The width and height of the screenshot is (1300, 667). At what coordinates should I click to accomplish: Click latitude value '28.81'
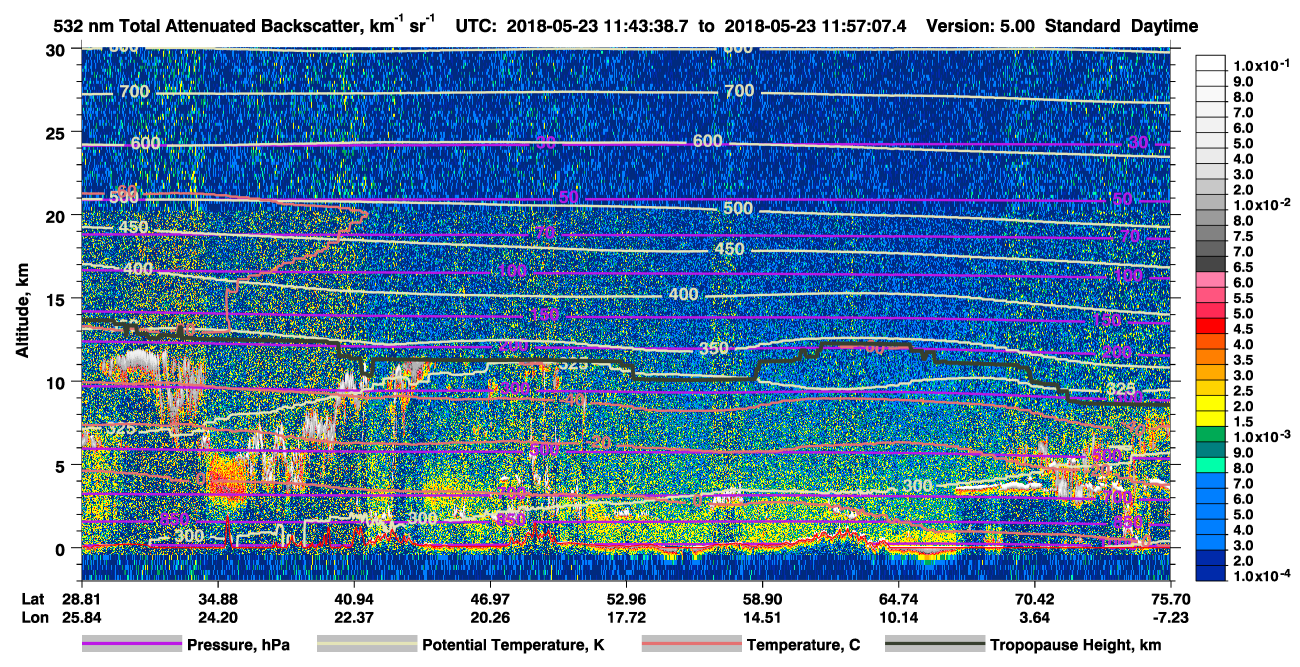(83, 598)
